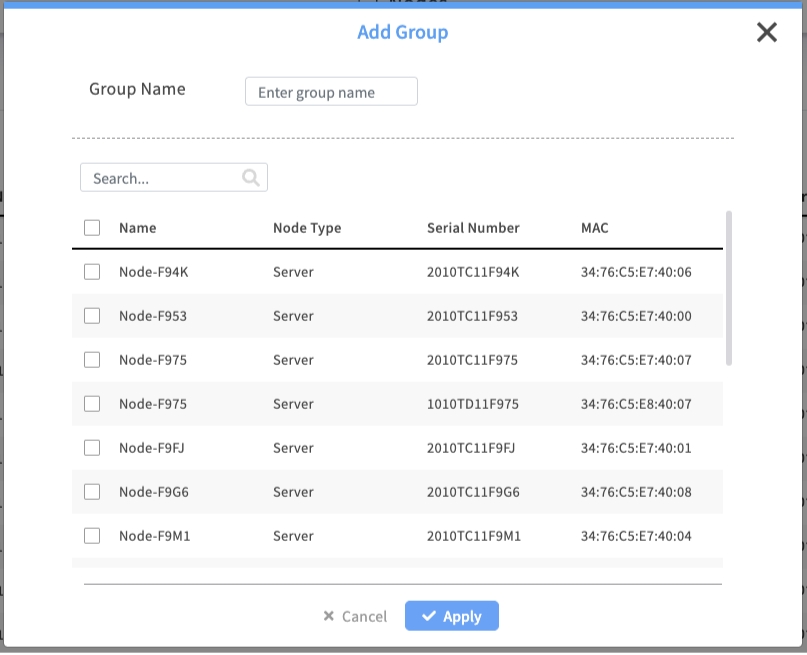The height and width of the screenshot is (655, 807).
Task: Click the Serial Number column header
Action: [x=473, y=228]
